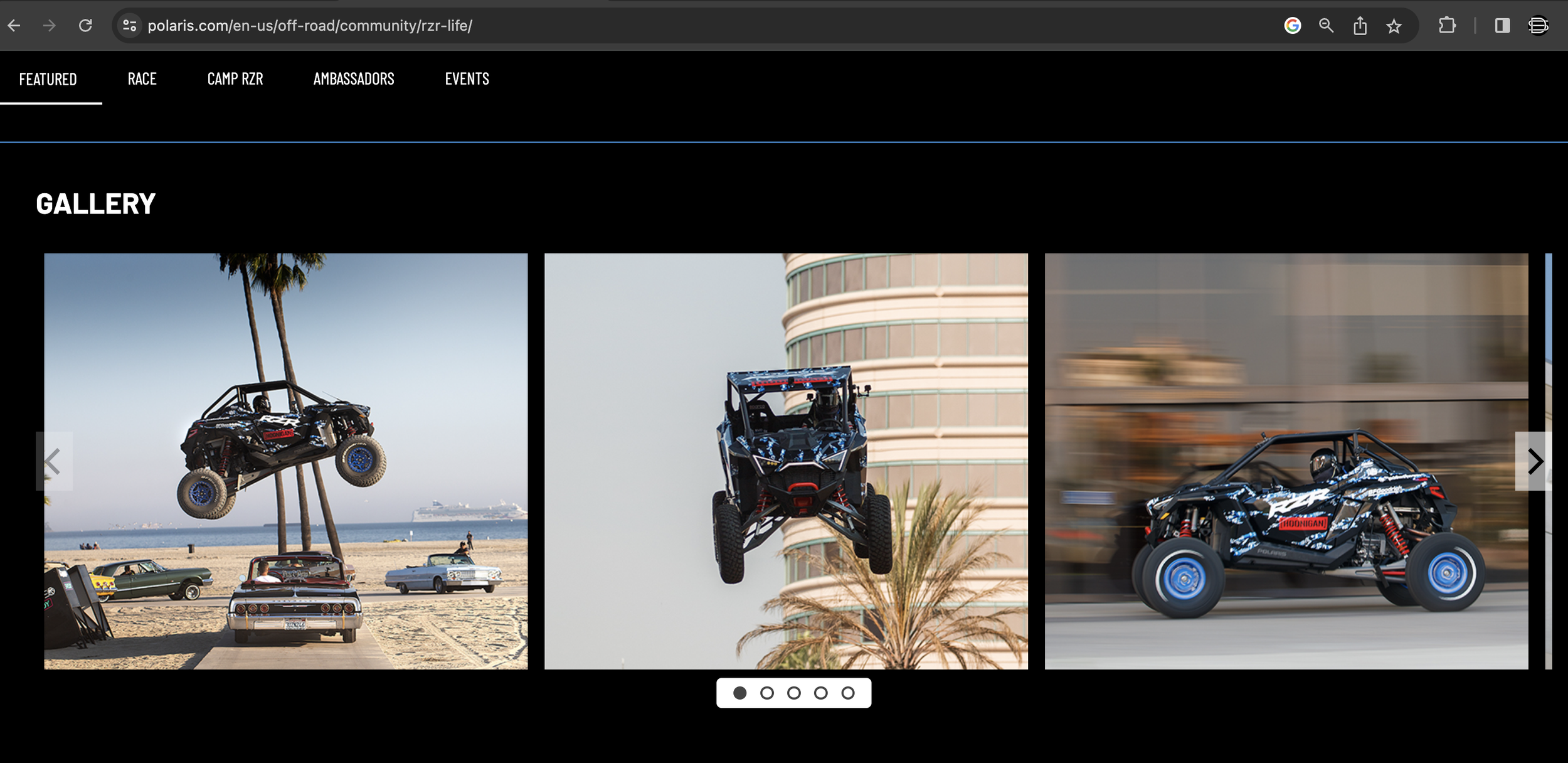
Task: Go to the AMBASSADORS tab
Action: coord(354,79)
